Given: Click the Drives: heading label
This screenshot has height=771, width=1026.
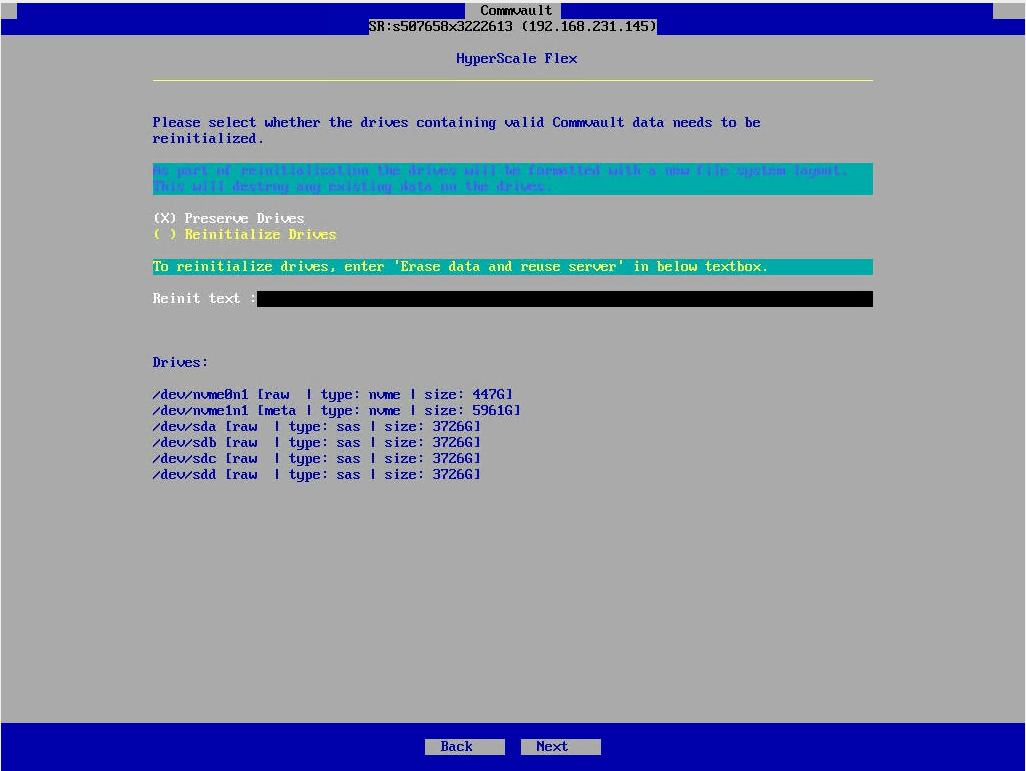Looking at the screenshot, I should click(180, 363).
